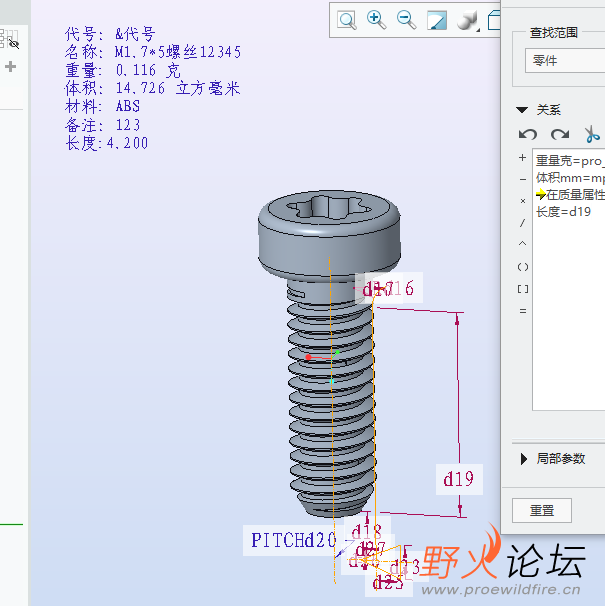The height and width of the screenshot is (606, 605).
Task: Collapse the 关系 section
Action: pyautogui.click(x=522, y=110)
